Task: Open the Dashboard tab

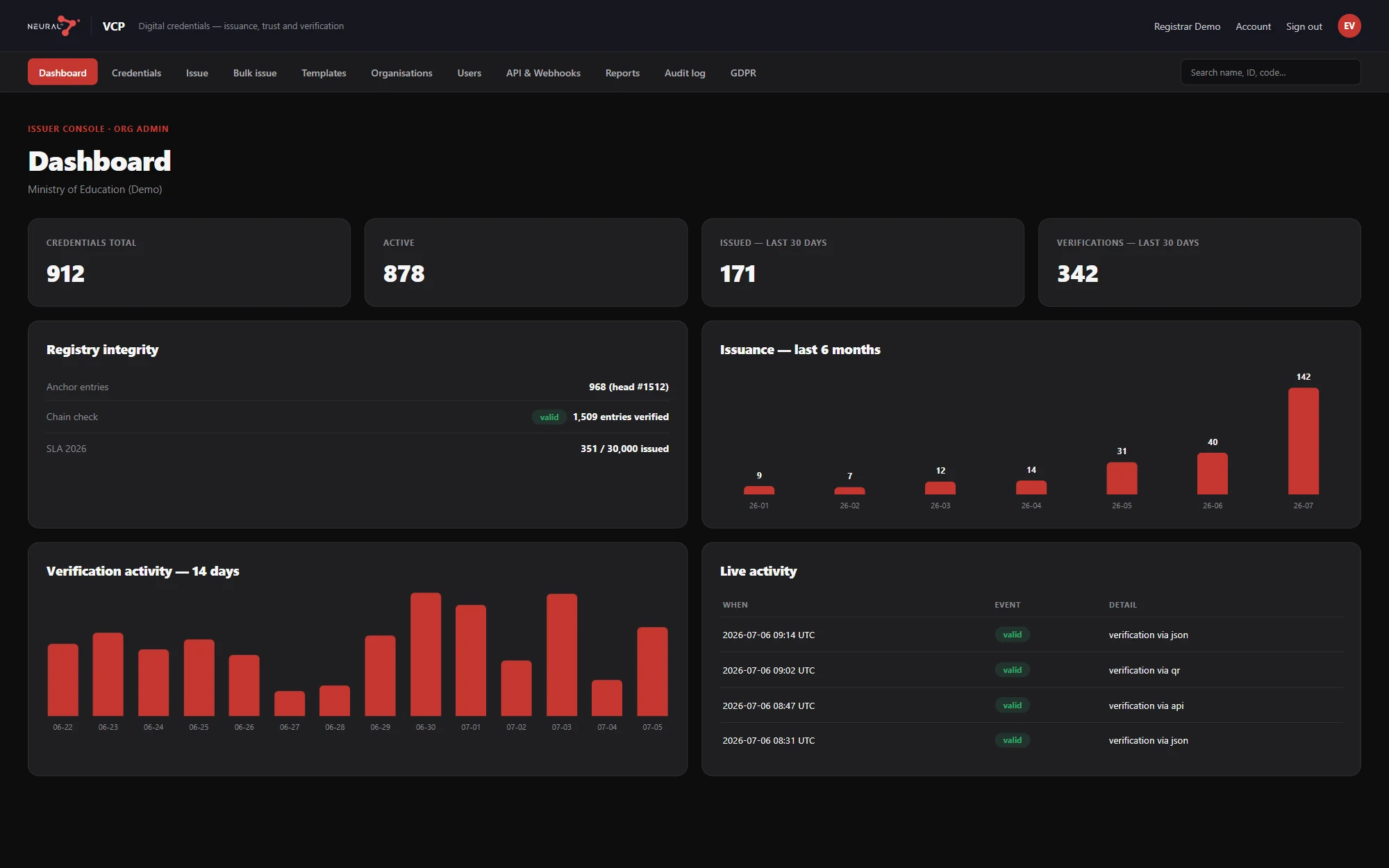Action: coord(63,72)
